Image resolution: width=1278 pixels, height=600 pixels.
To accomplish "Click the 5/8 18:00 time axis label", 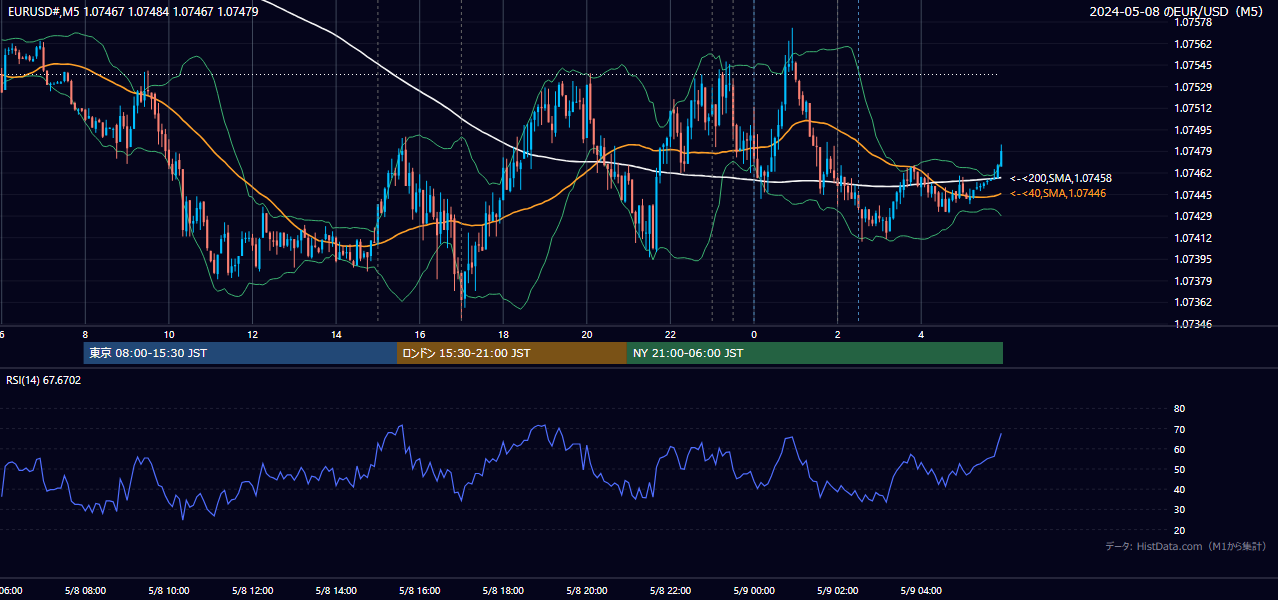I will point(503,590).
